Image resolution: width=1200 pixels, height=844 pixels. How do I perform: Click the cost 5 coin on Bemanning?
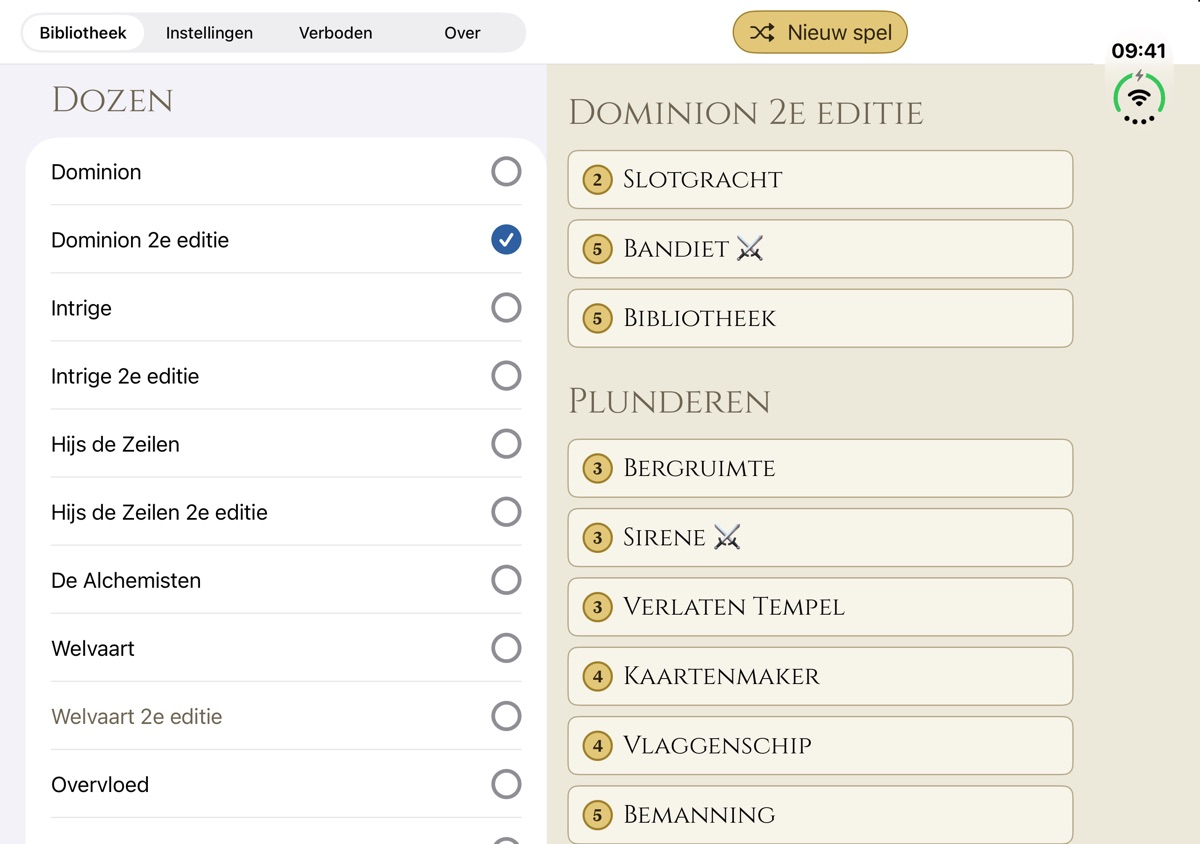598,814
